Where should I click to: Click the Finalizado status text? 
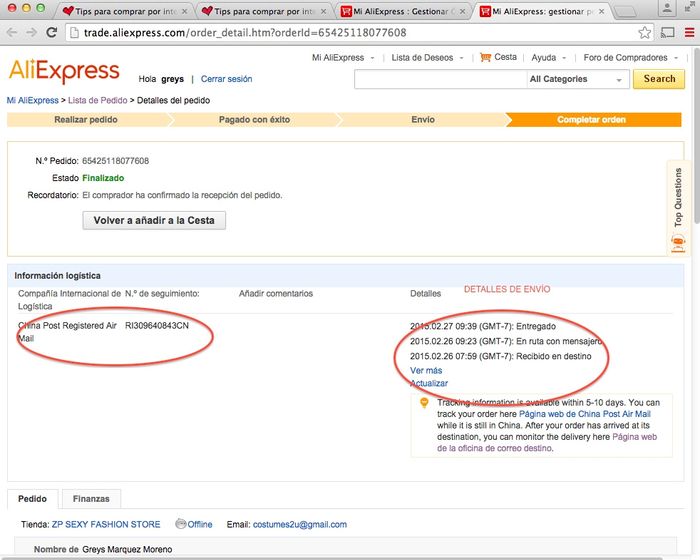point(103,178)
